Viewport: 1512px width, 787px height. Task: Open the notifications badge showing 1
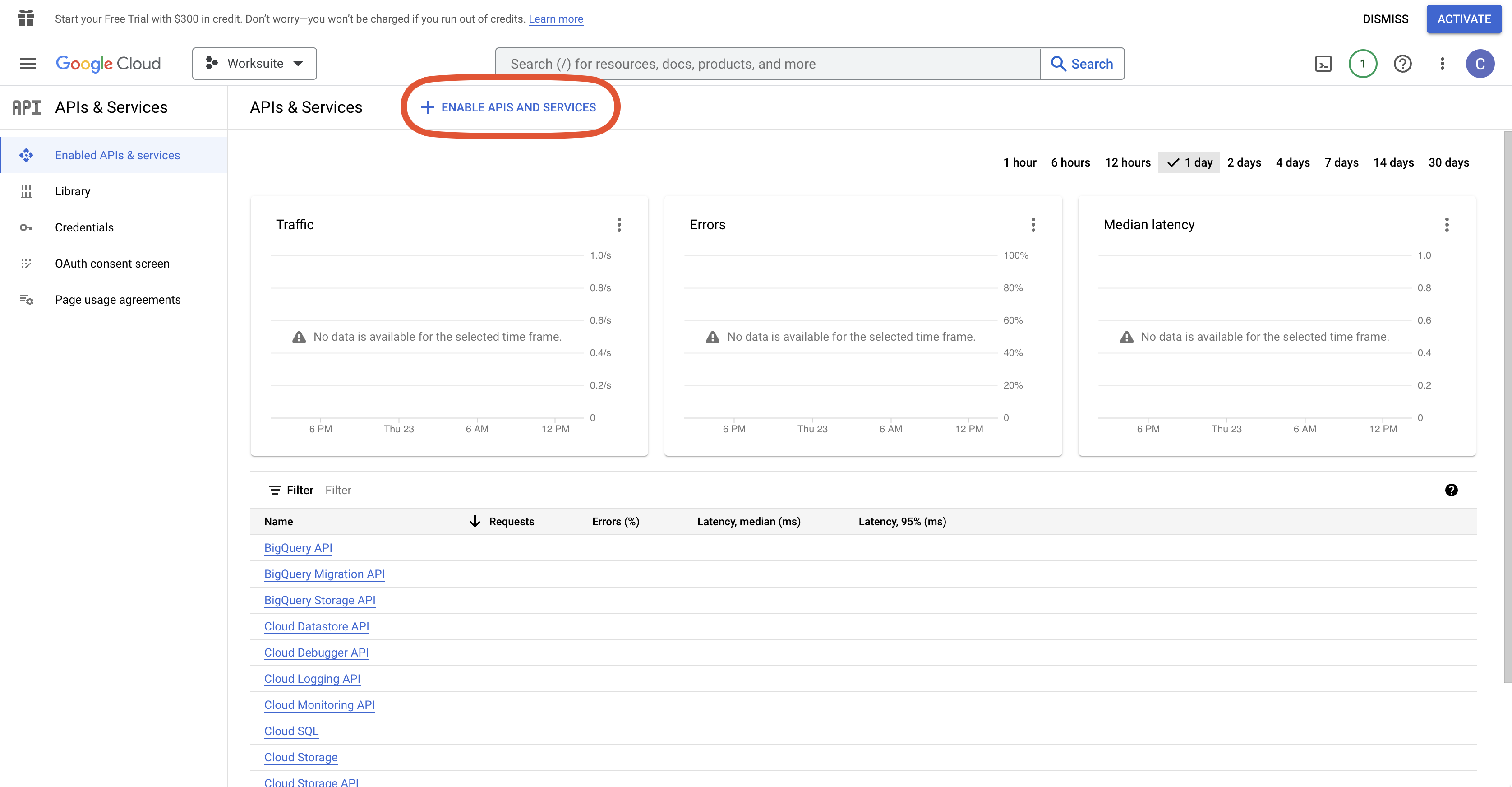coord(1362,64)
